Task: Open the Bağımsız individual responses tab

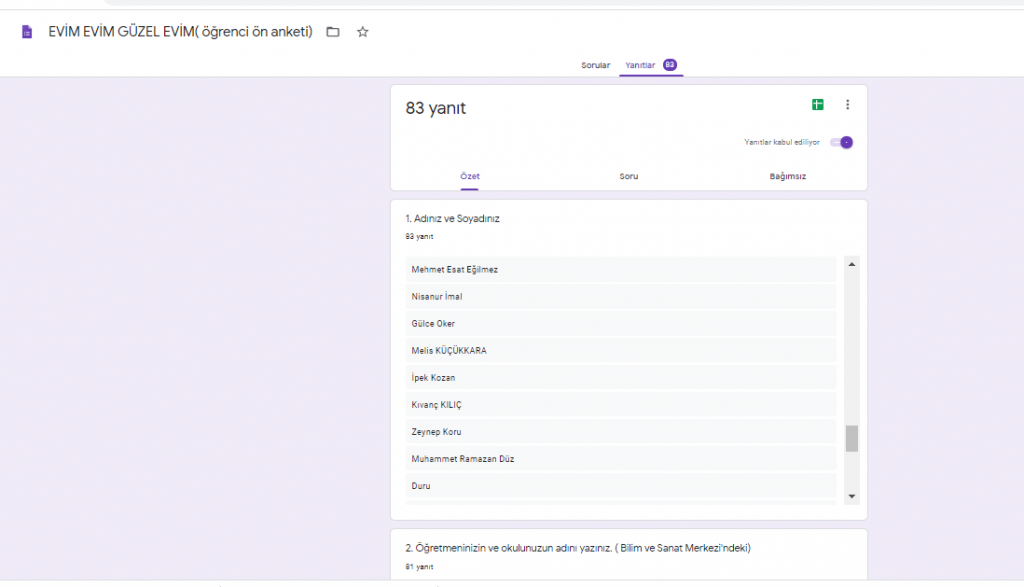Action: [x=788, y=176]
